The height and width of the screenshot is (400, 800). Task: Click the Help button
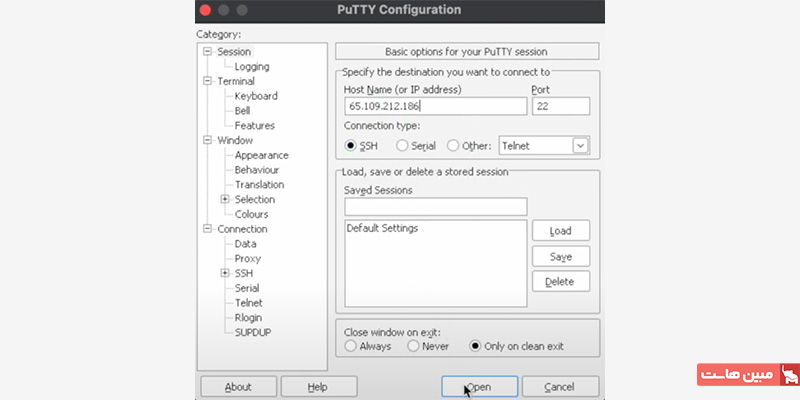319,387
